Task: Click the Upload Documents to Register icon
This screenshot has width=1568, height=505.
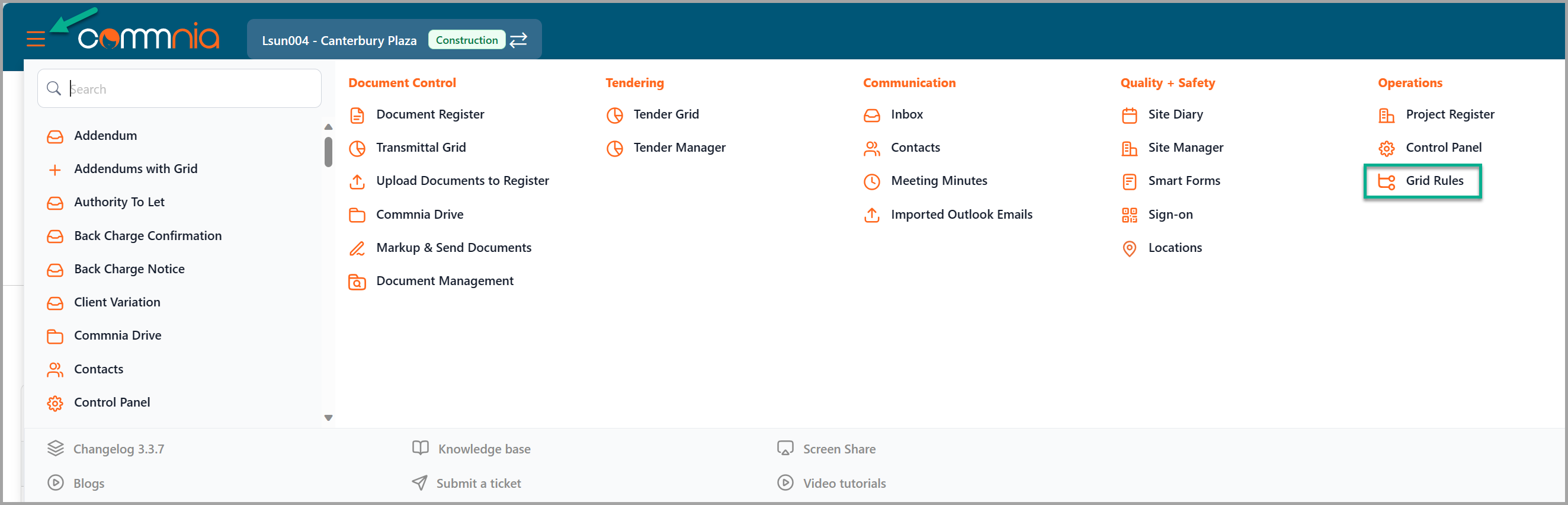Action: point(357,181)
